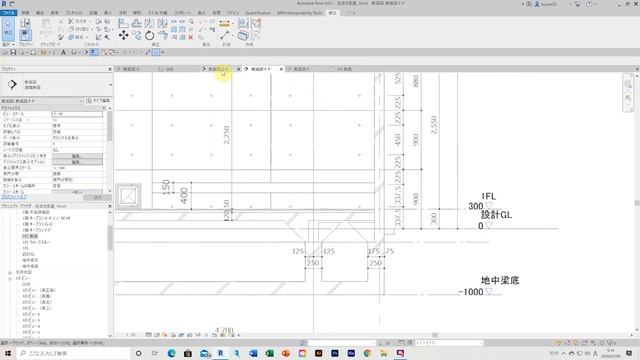The image size is (640, 360).
Task: Select the Modify arrow tool
Action: (x=8, y=29)
